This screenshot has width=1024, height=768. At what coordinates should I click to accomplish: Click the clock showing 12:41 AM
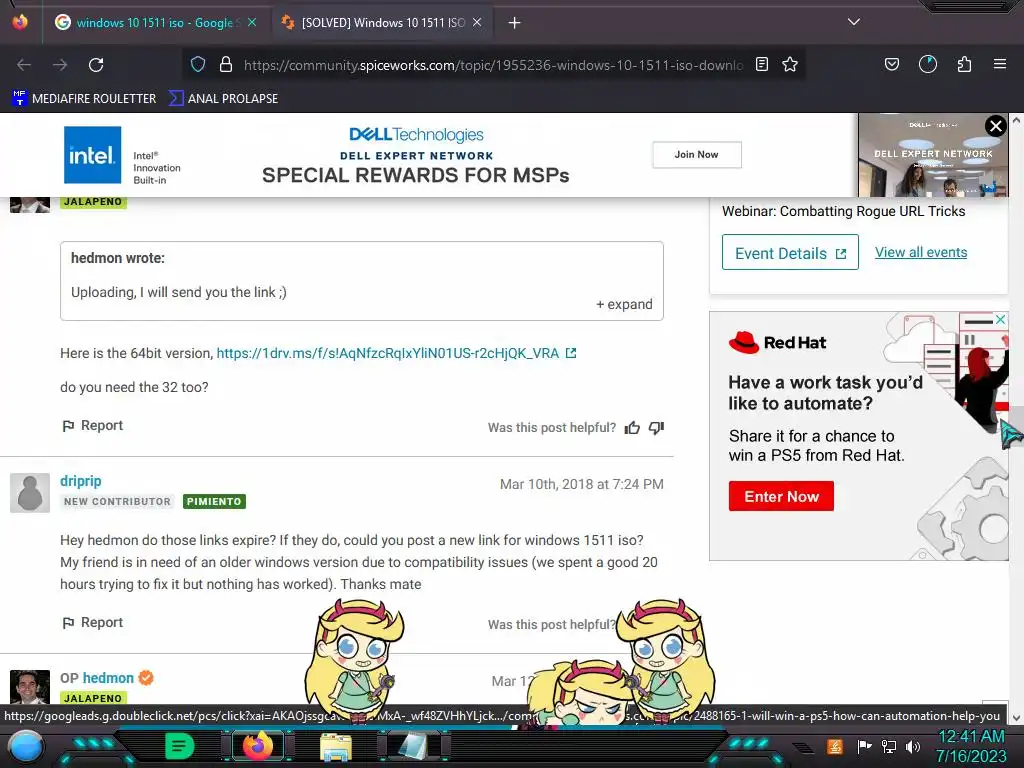pyautogui.click(x=971, y=737)
